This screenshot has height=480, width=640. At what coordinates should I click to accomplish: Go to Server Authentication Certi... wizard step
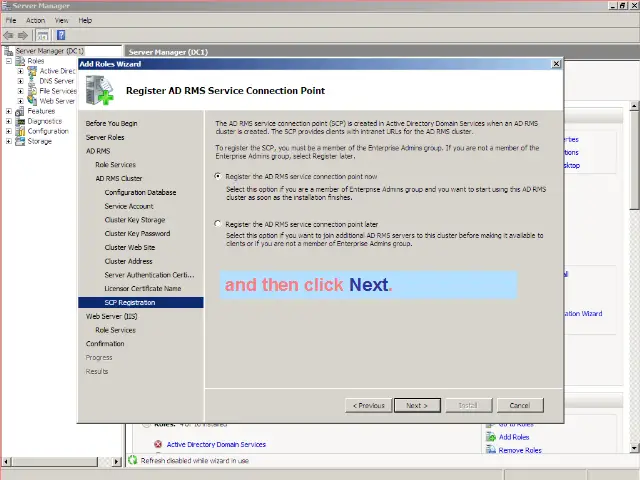tap(149, 275)
